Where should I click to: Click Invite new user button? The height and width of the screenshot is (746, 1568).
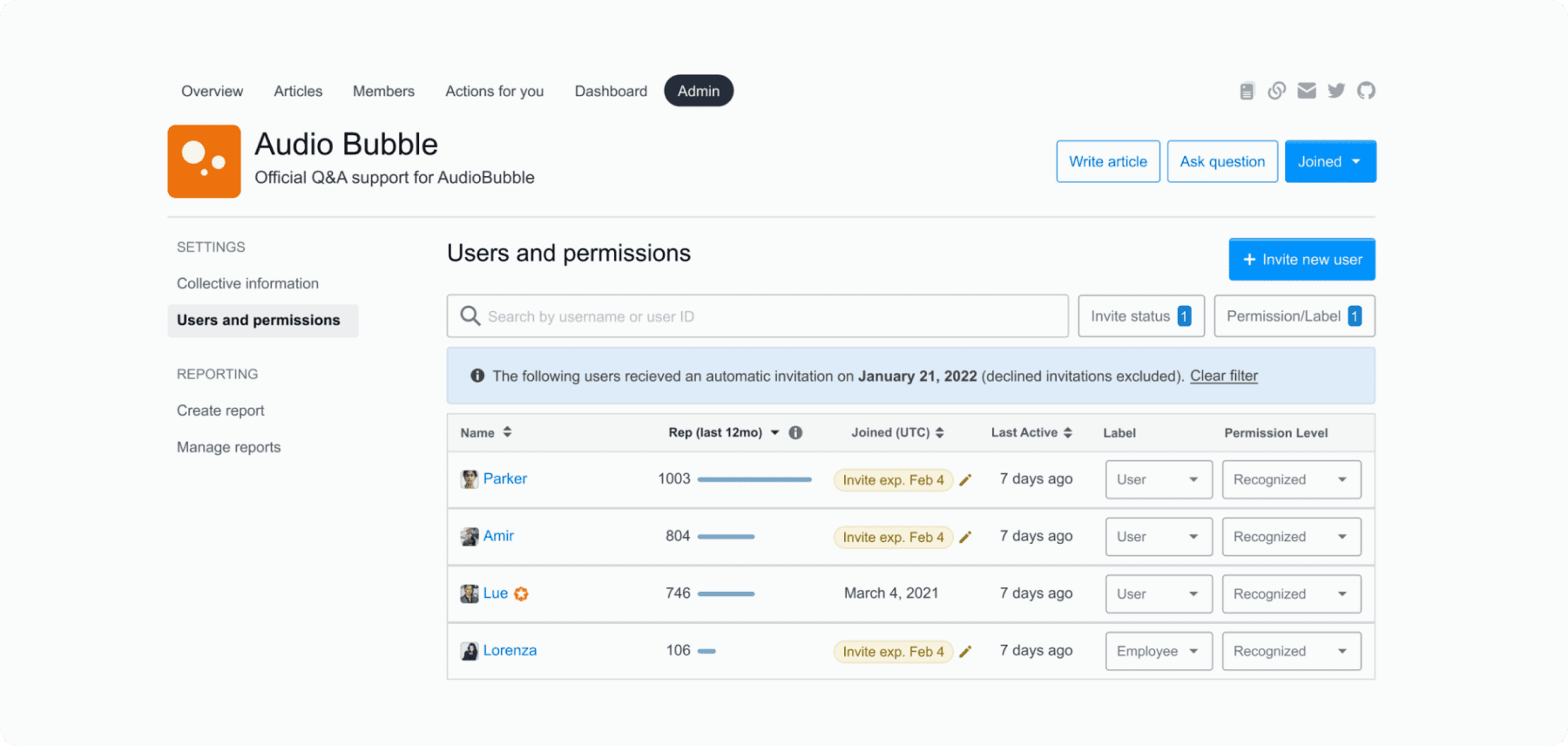(x=1302, y=259)
